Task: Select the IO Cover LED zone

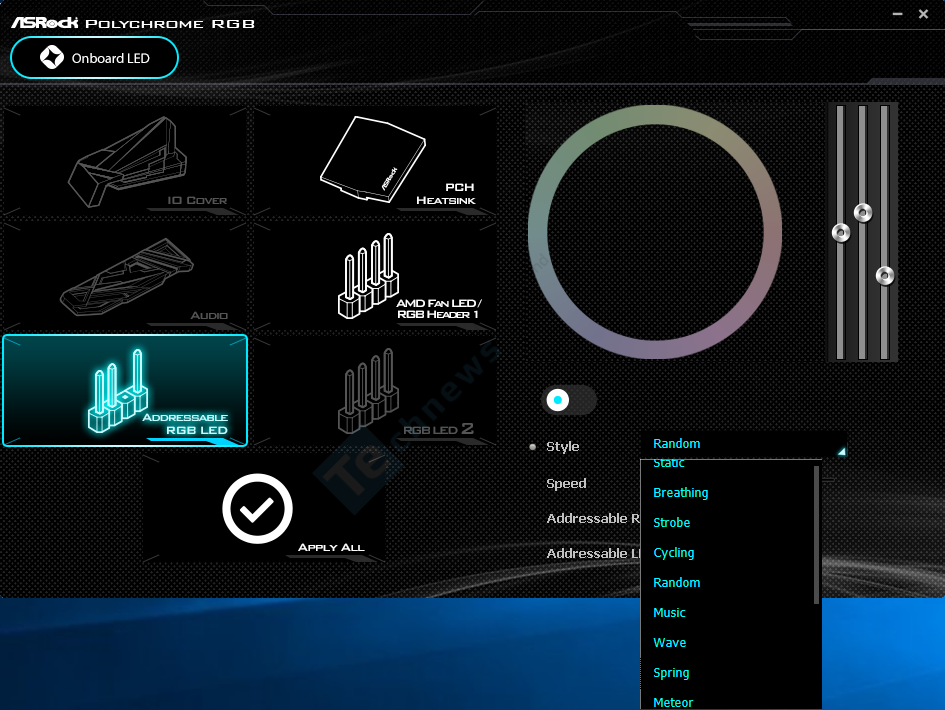Action: 125,162
